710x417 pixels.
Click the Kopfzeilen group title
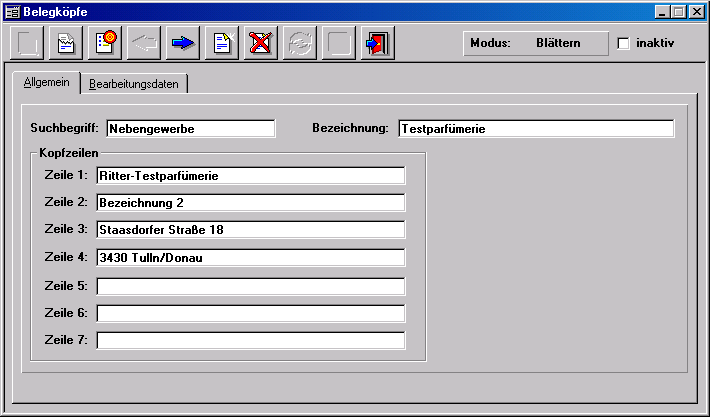pos(69,153)
